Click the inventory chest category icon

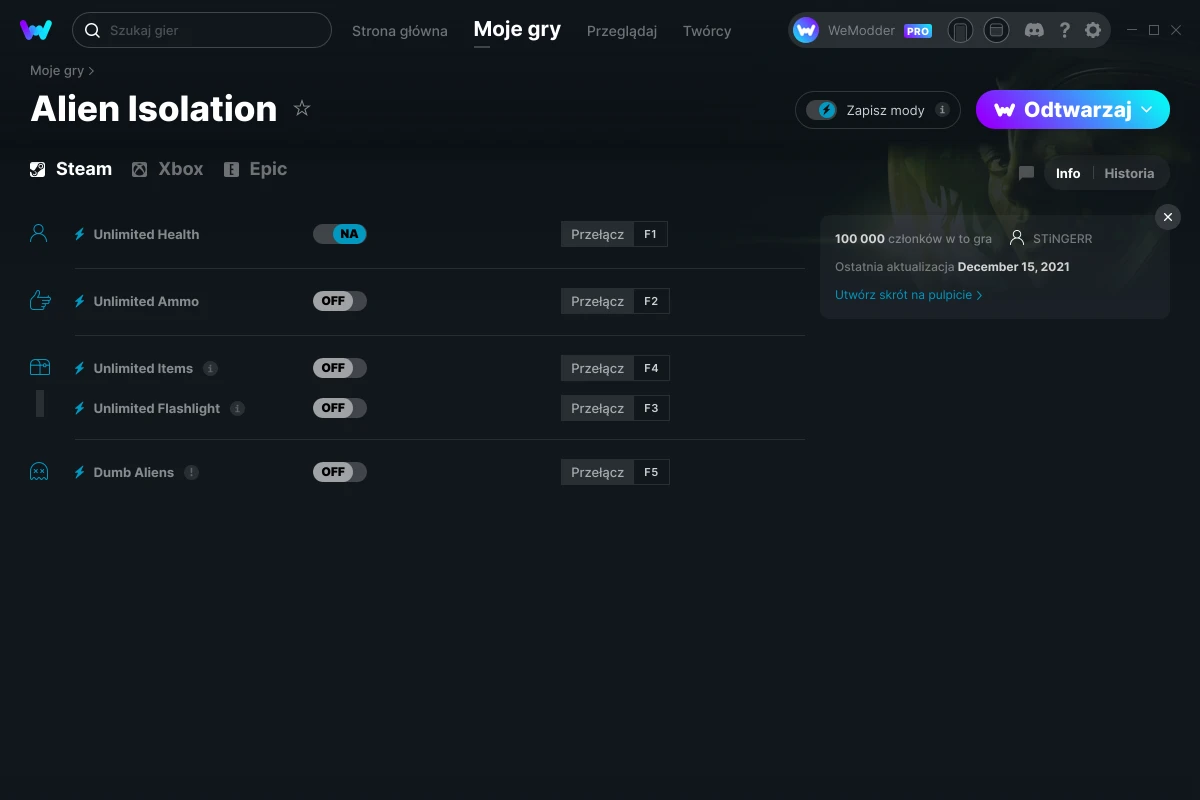pyautogui.click(x=40, y=367)
